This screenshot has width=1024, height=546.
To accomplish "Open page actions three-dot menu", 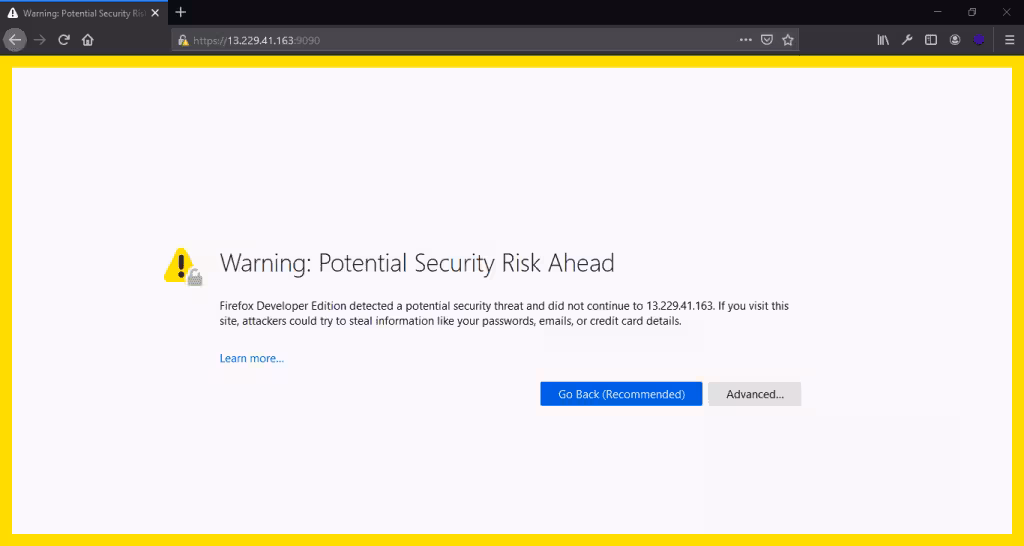I will [x=746, y=40].
